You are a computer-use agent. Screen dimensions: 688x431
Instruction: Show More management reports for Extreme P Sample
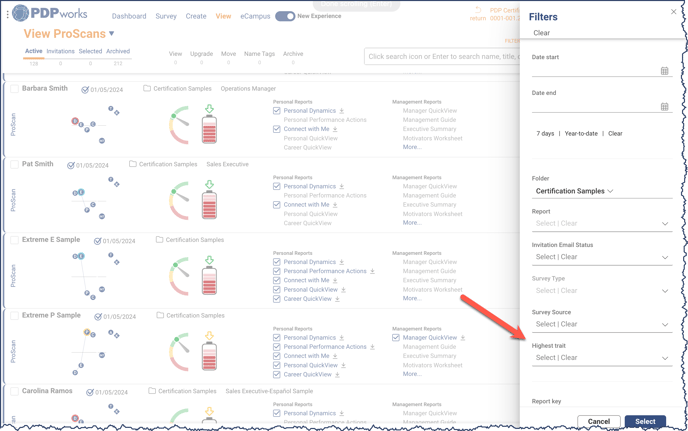(x=412, y=374)
